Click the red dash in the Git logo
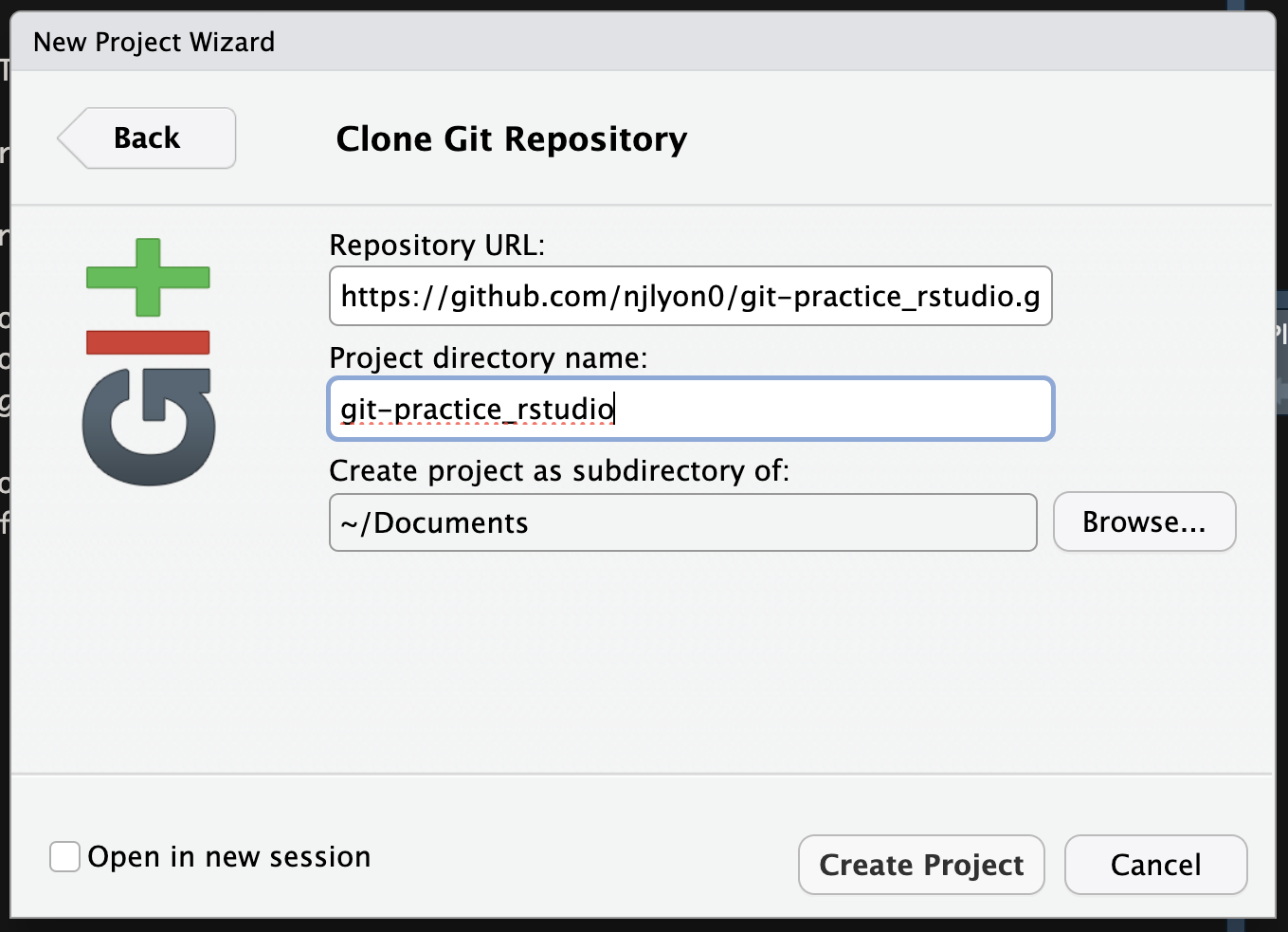The image size is (1288, 932). click(x=148, y=342)
